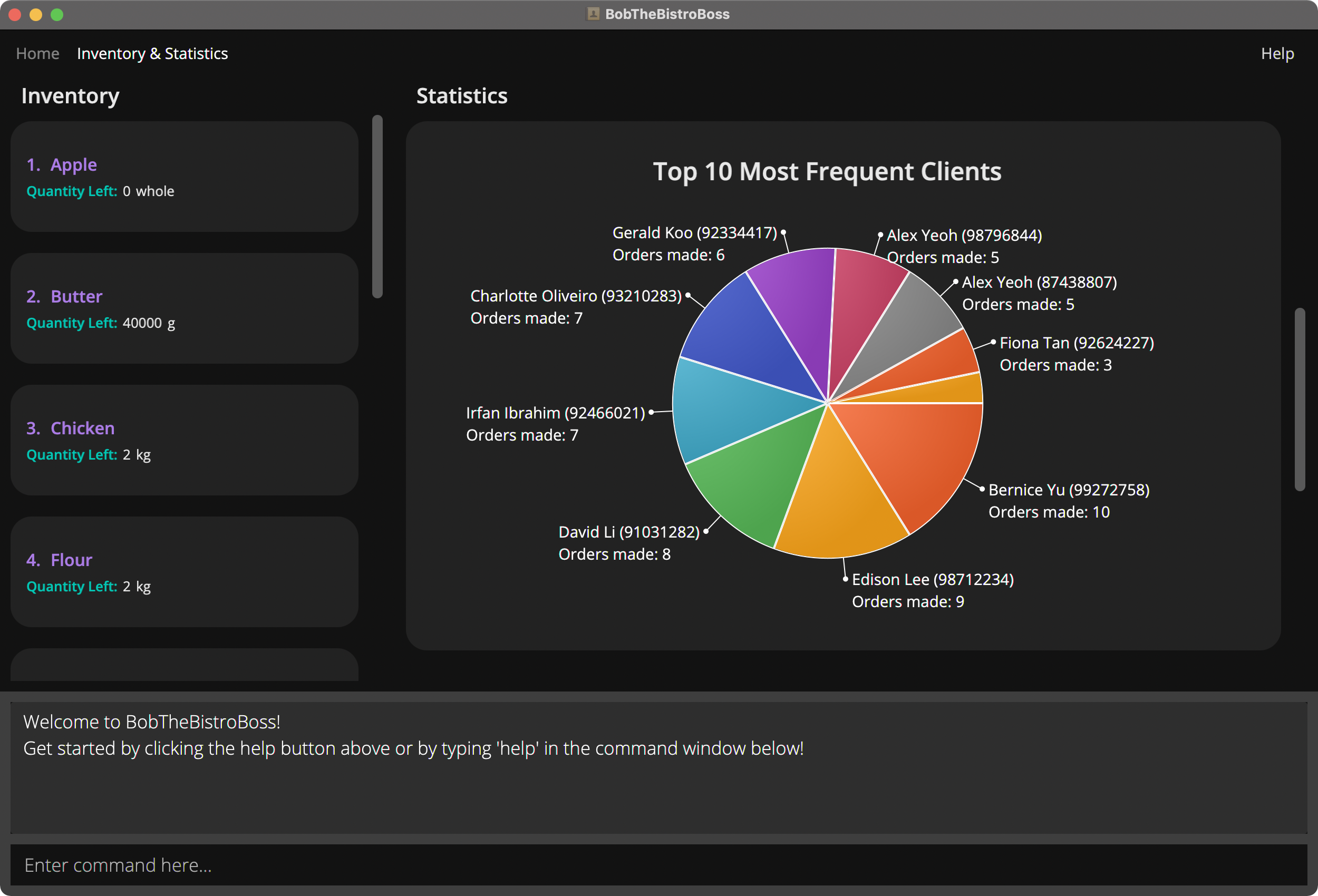Click the command input field
This screenshot has width=1318, height=896.
[658, 865]
